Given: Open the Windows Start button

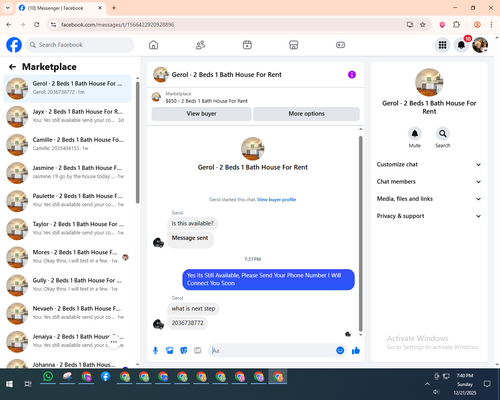Looking at the screenshot, I should [x=9, y=384].
